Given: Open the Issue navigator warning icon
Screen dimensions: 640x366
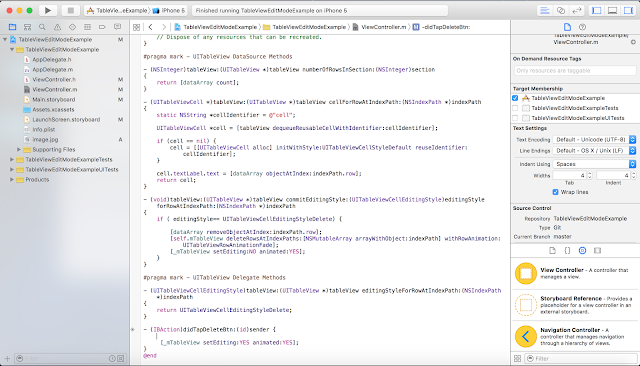Looking at the screenshot, I should coord(57,27).
